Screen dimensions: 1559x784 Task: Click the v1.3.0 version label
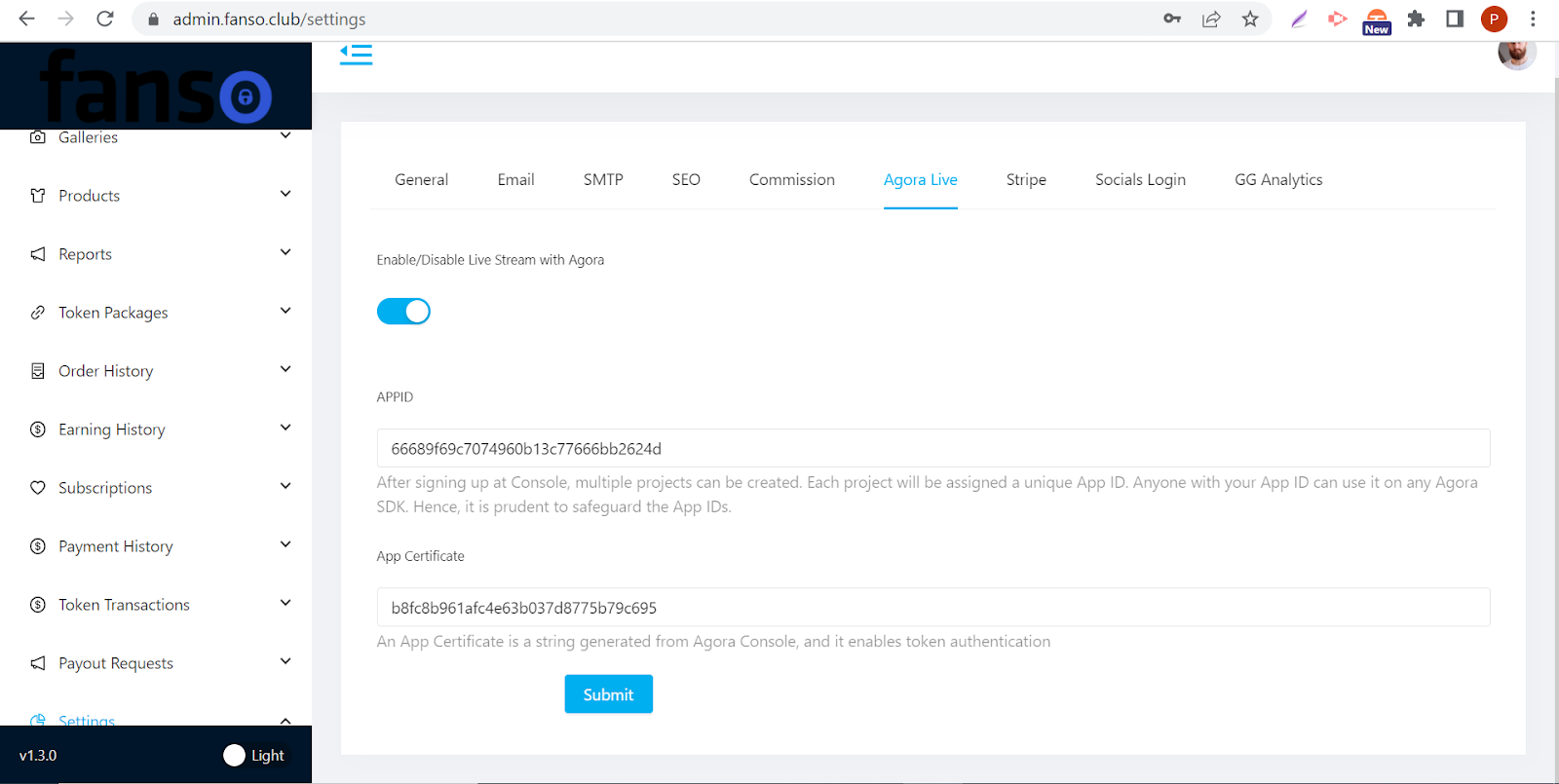pyautogui.click(x=38, y=756)
